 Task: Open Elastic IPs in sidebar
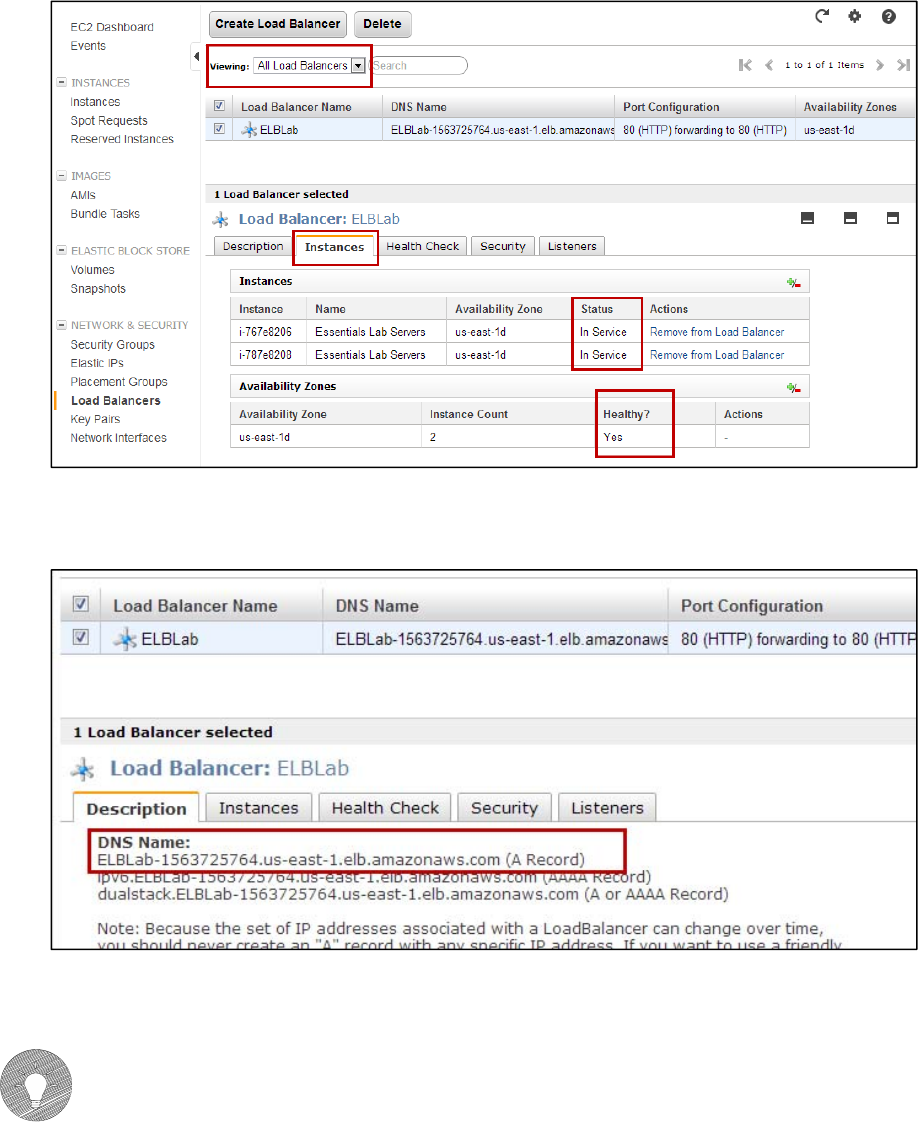click(x=97, y=364)
